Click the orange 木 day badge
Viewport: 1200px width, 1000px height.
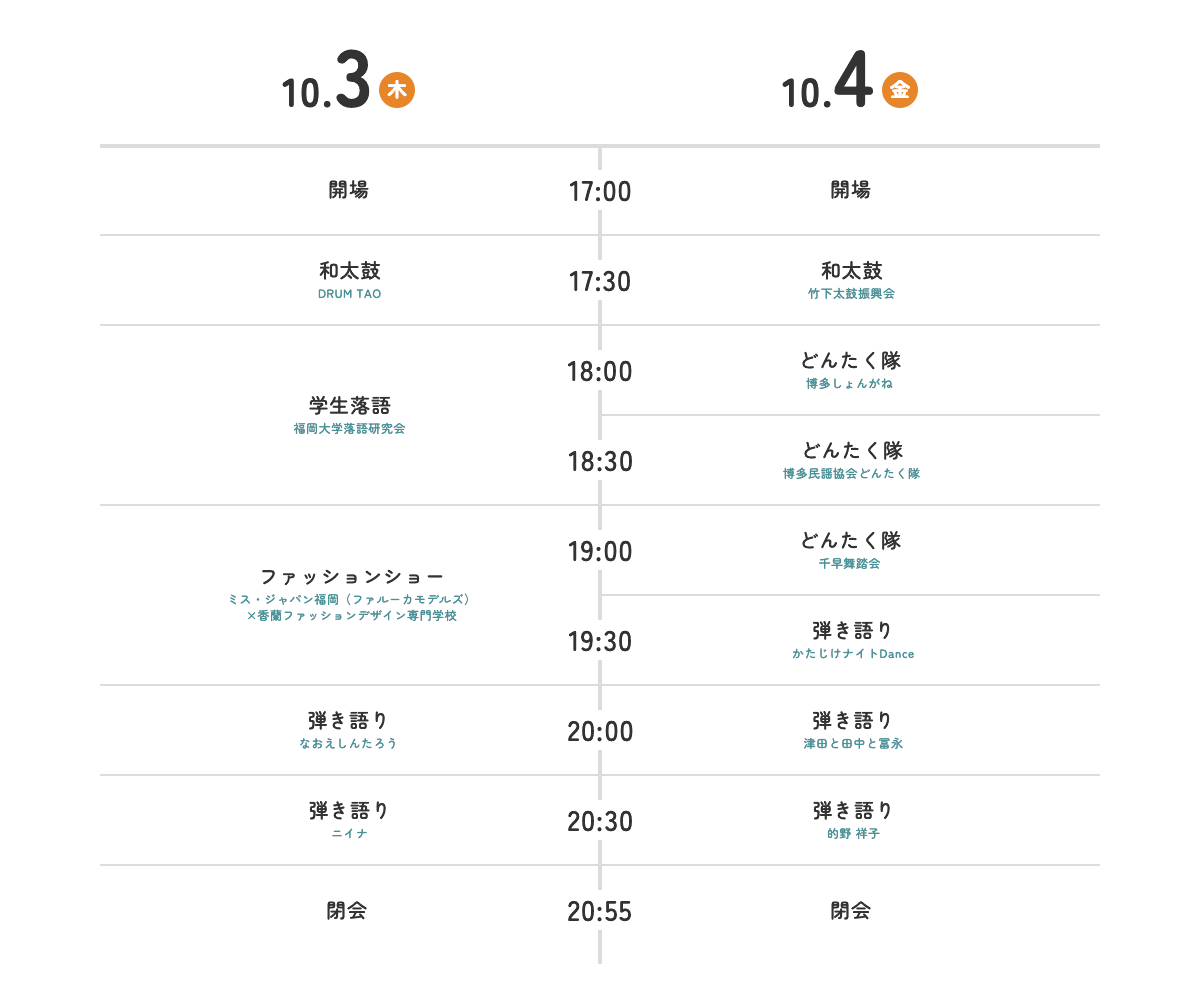pyautogui.click(x=397, y=90)
